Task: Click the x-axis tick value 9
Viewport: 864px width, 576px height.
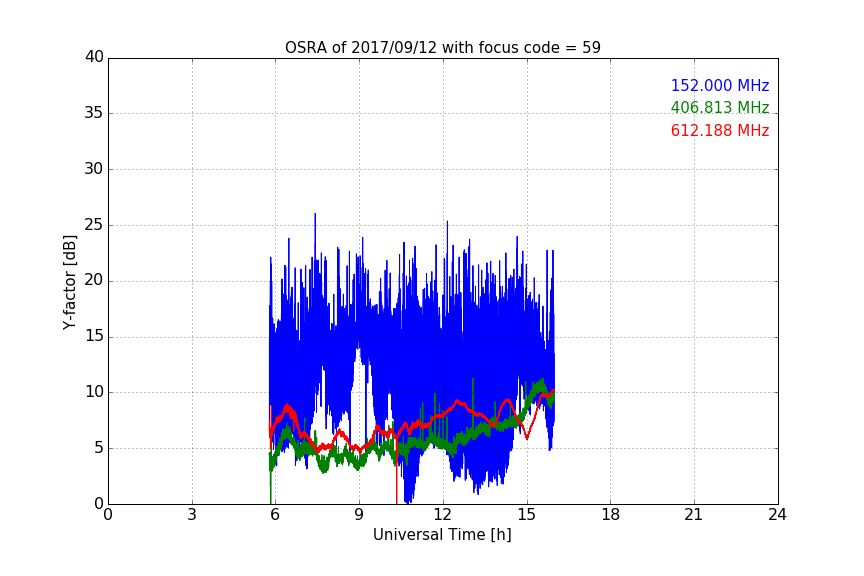Action: [x=359, y=515]
